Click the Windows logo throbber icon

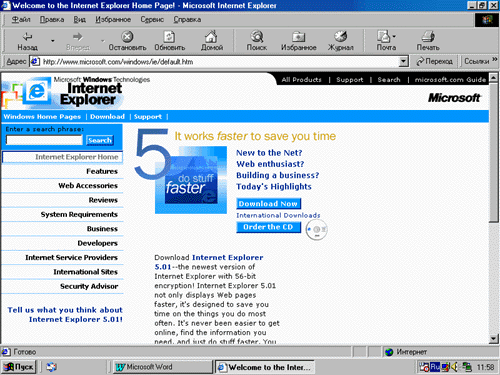click(x=486, y=20)
